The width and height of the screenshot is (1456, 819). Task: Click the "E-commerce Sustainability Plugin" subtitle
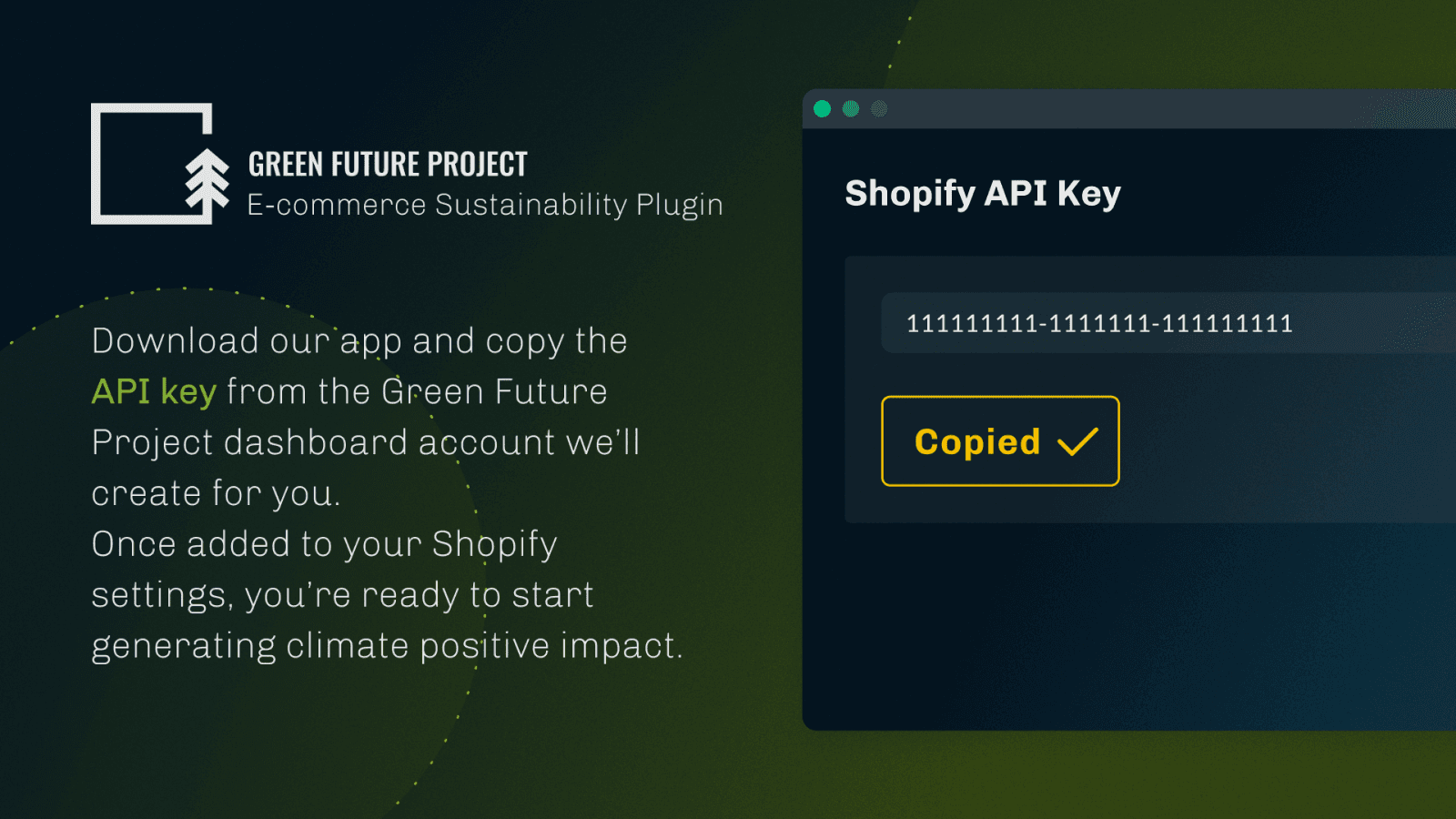pyautogui.click(x=485, y=205)
